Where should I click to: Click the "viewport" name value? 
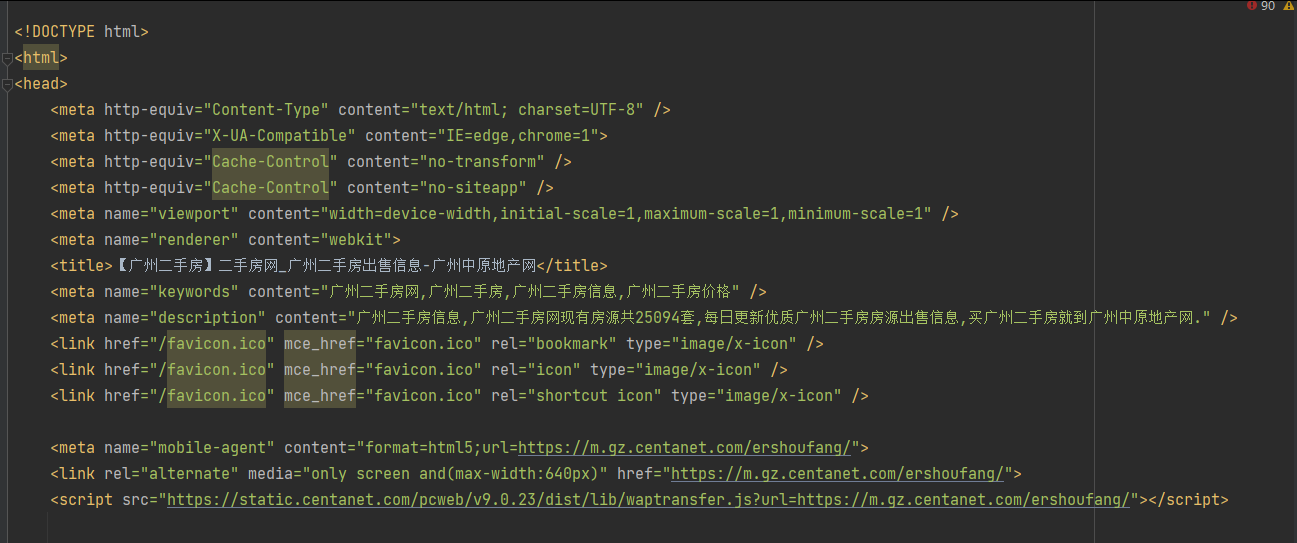pos(194,214)
